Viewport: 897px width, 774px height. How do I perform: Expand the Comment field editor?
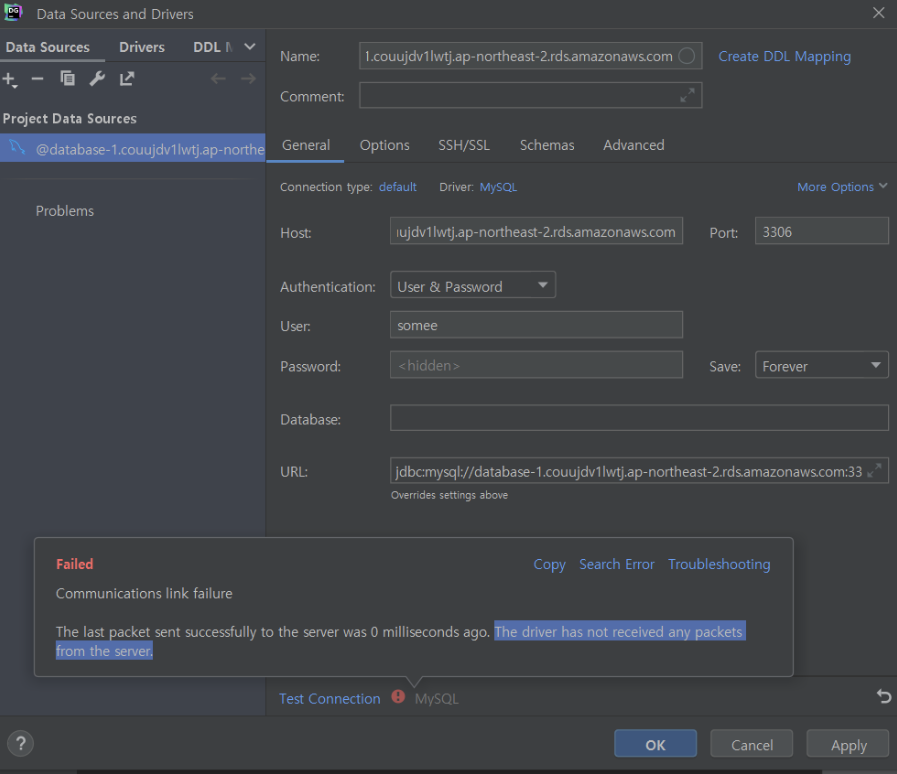(687, 95)
